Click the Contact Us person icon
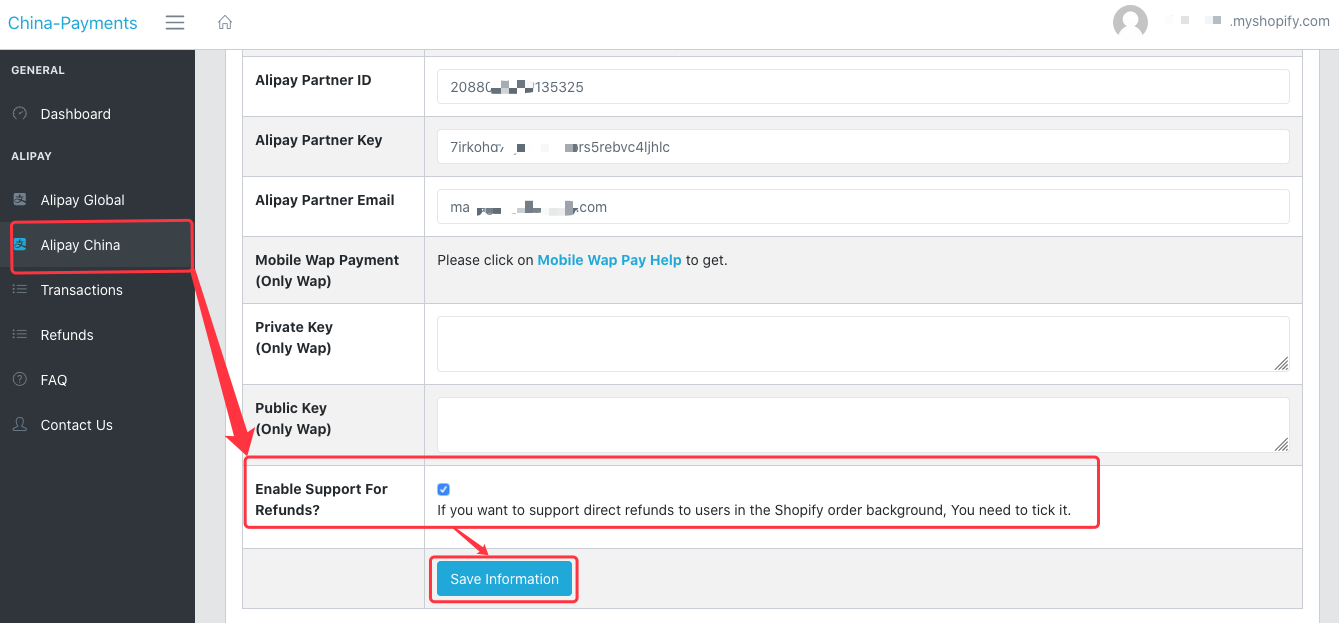The image size is (1339, 623). click(x=19, y=424)
